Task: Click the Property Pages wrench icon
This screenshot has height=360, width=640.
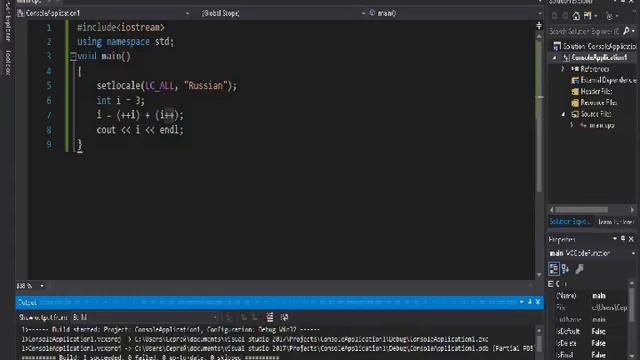Action: [x=580, y=269]
